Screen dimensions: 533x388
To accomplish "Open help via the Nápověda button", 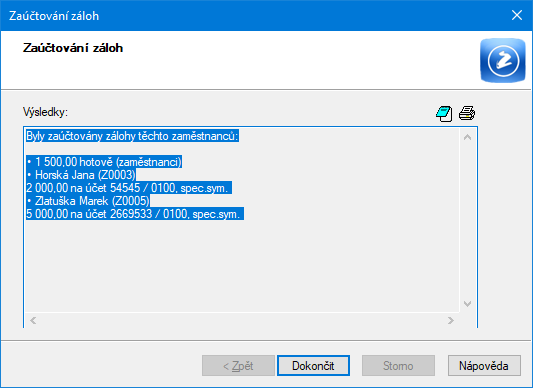I will (x=484, y=366).
